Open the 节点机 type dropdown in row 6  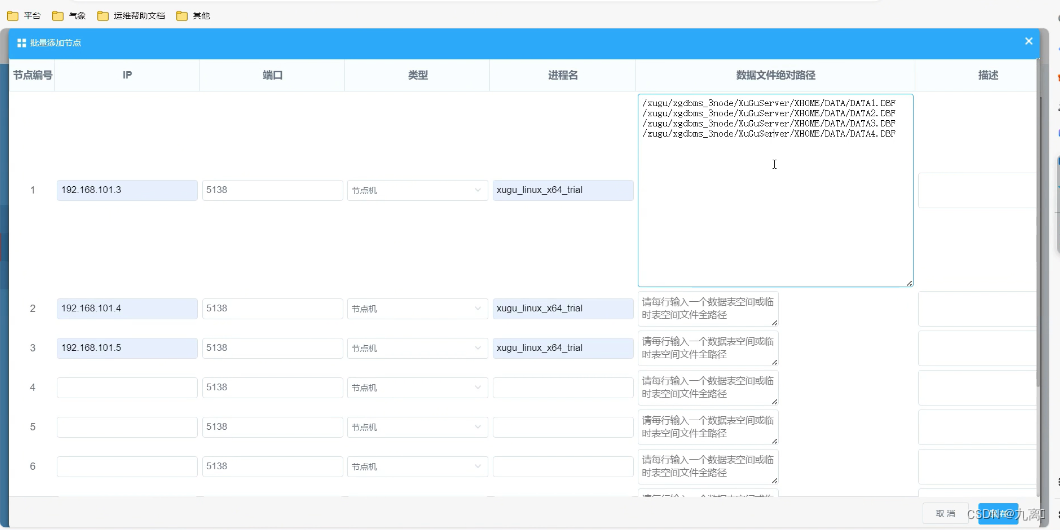pos(417,466)
